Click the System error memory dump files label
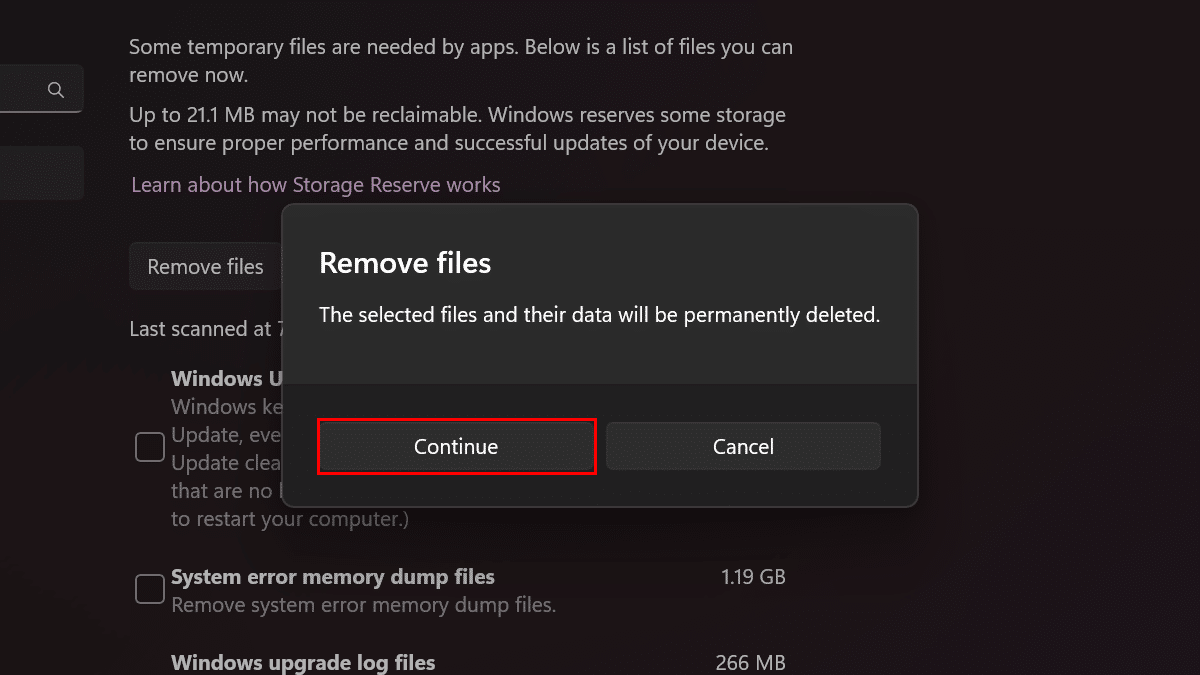Image resolution: width=1200 pixels, height=675 pixels. pos(333,577)
